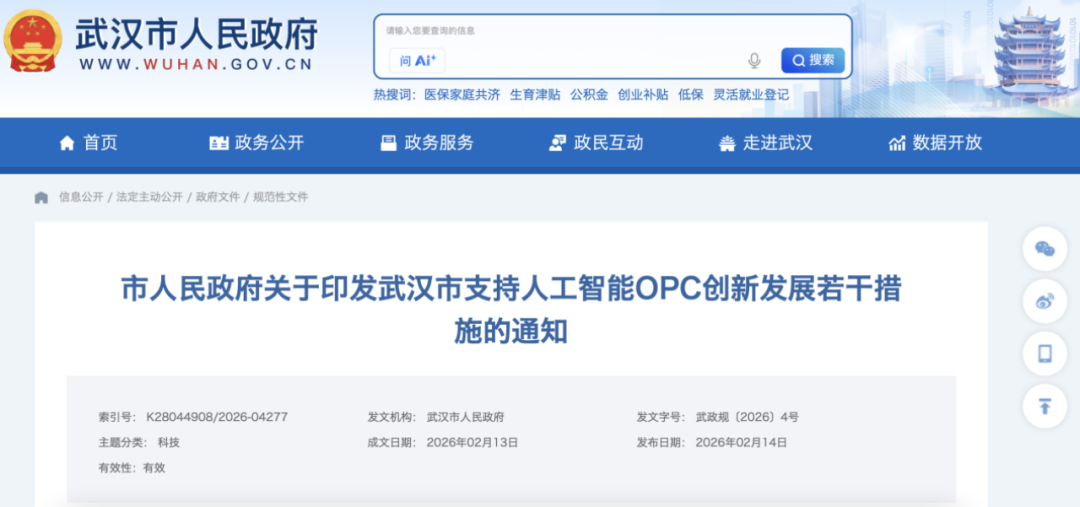The width and height of the screenshot is (1080, 507).
Task: Open the 数据开放 navigation item
Action: coord(935,143)
